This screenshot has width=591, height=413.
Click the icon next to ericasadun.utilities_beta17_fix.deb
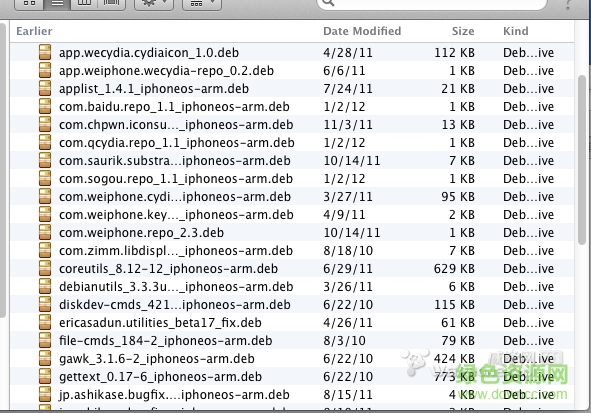pos(45,323)
